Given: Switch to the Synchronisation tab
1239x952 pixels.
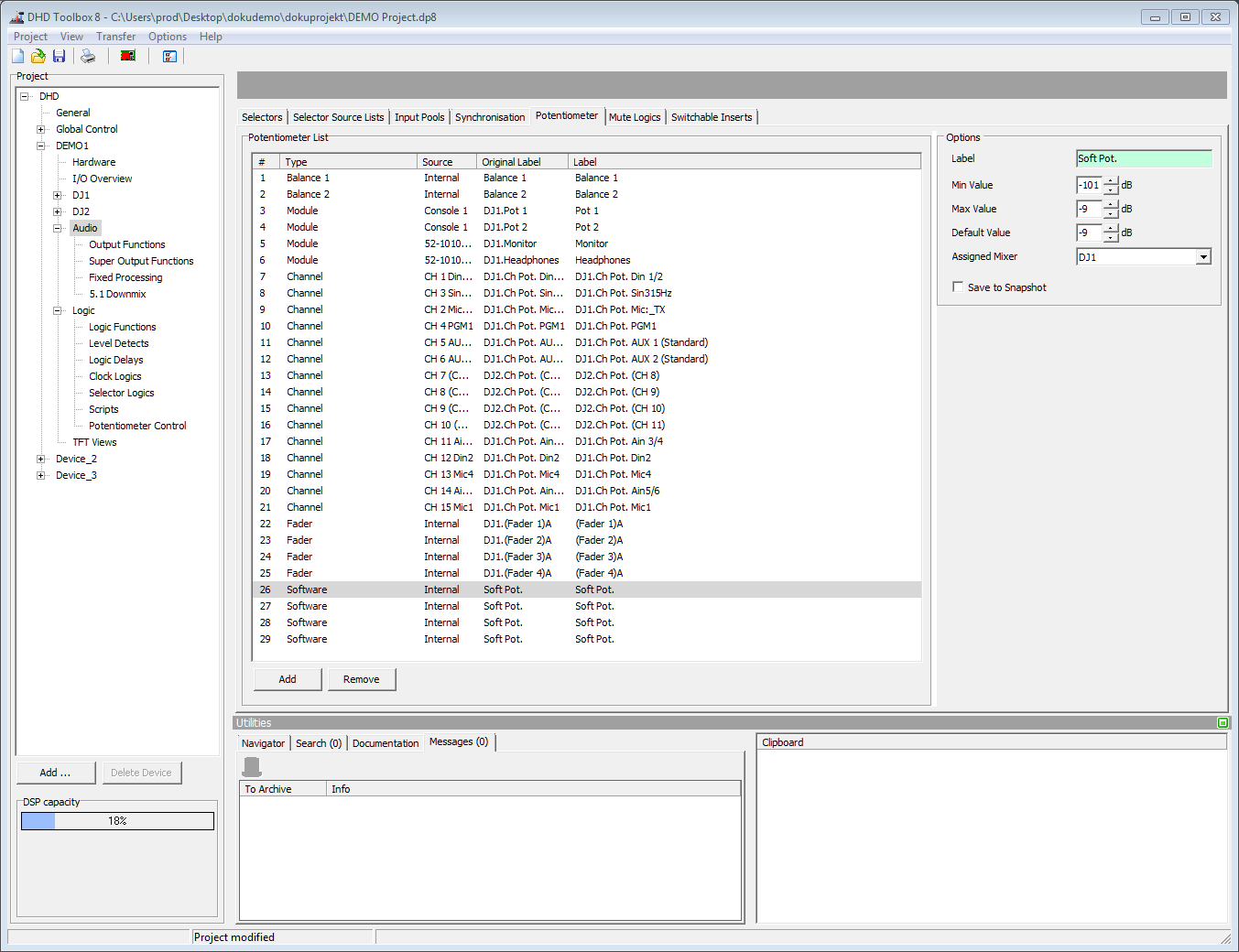Looking at the screenshot, I should tap(490, 117).
